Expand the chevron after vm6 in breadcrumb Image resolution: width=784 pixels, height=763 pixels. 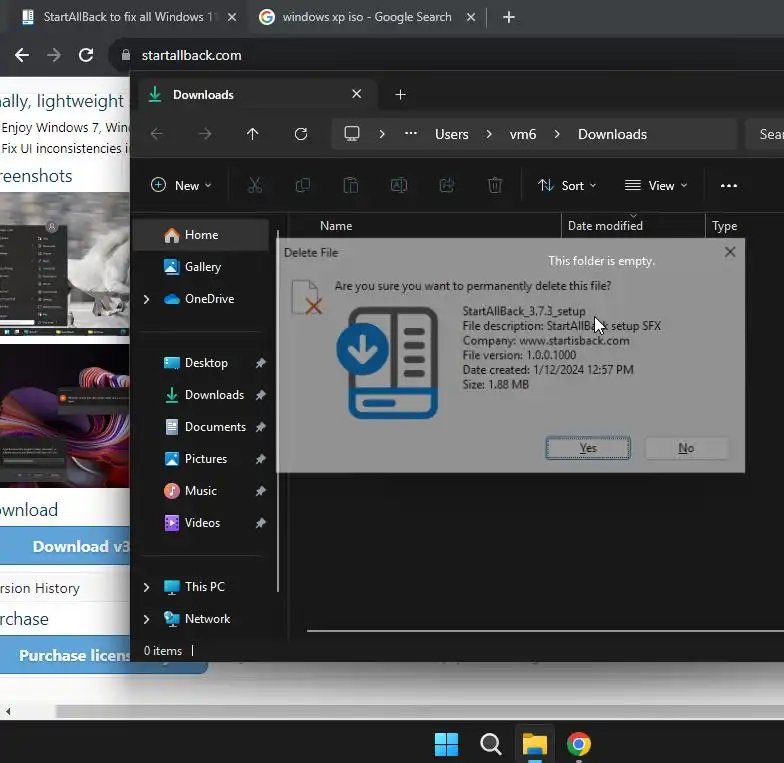pyautogui.click(x=556, y=134)
